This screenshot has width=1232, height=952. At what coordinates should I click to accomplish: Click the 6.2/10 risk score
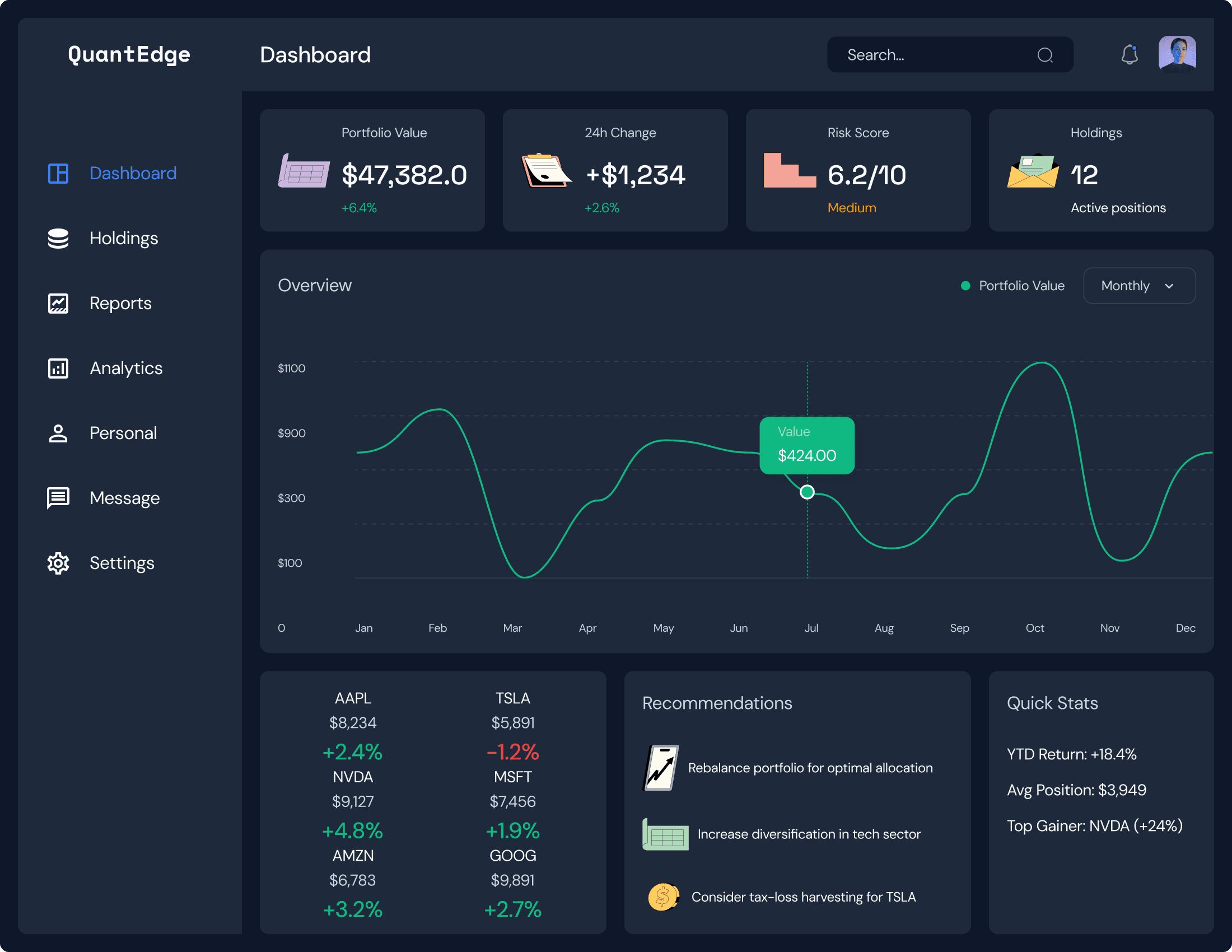(x=867, y=175)
